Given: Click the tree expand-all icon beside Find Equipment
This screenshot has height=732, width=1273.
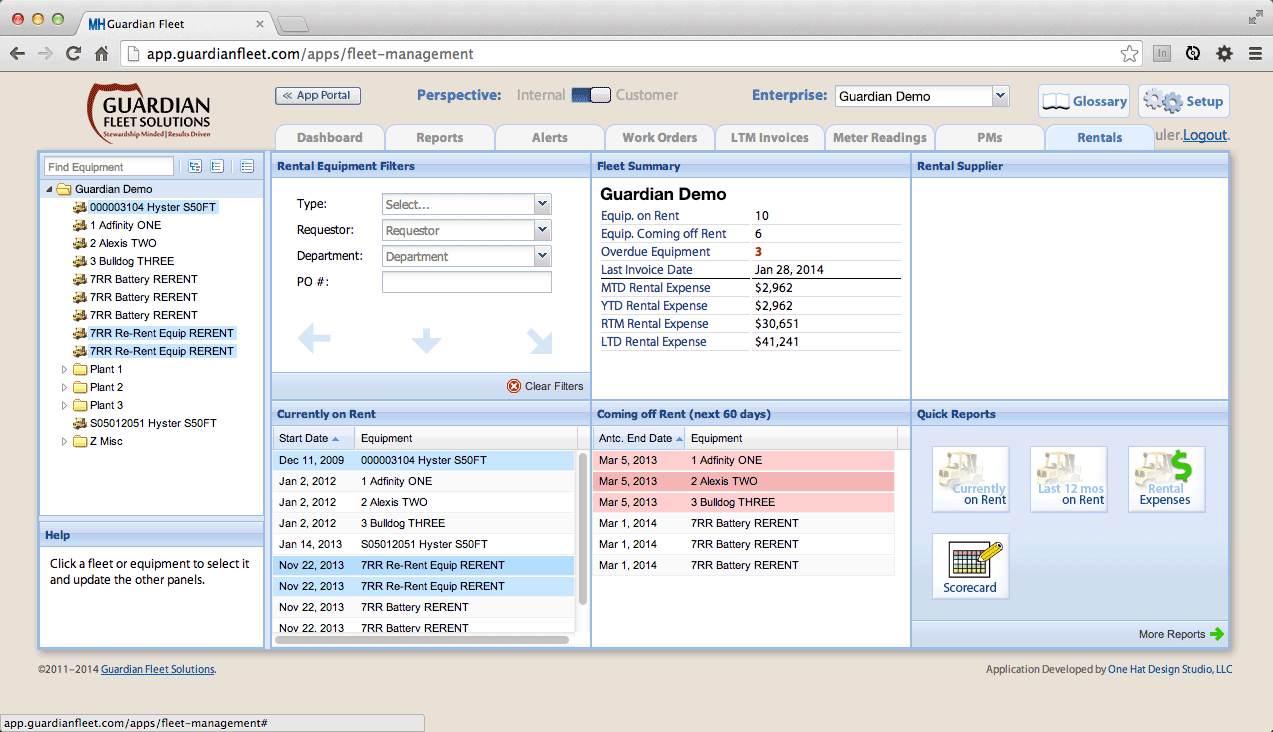Looking at the screenshot, I should [x=194, y=167].
